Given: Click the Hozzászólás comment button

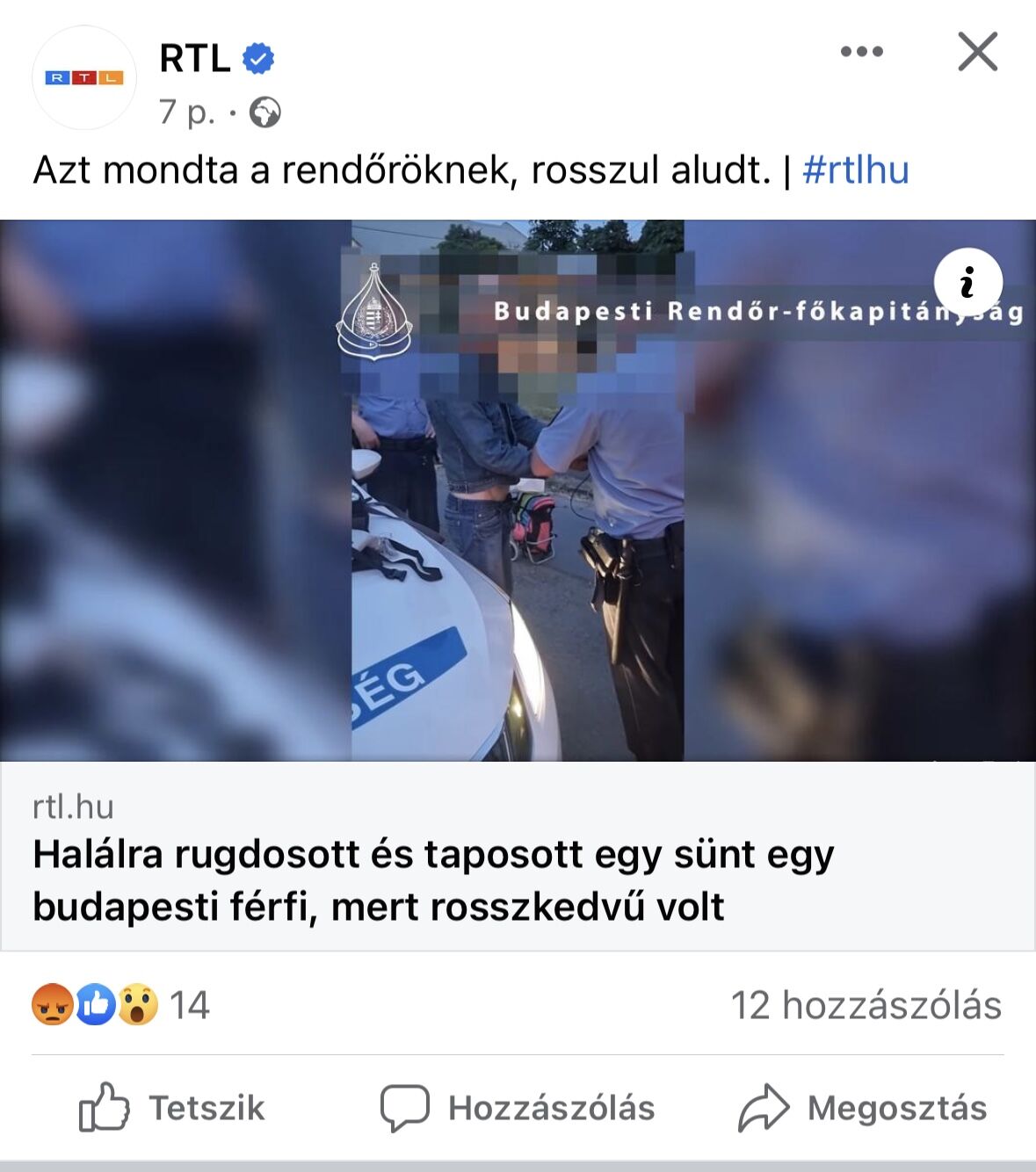Looking at the screenshot, I should coord(518,1108).
